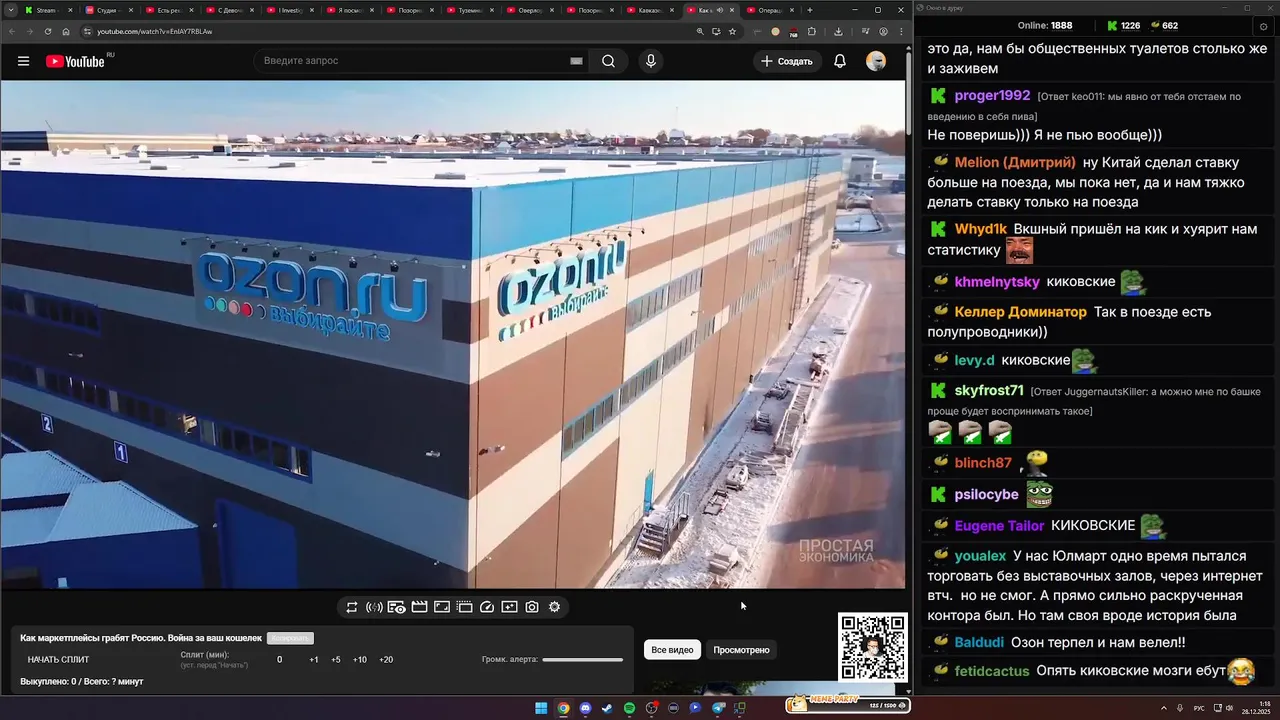Select the Просмотрено filter chip
This screenshot has height=720, width=1280.
[741, 650]
